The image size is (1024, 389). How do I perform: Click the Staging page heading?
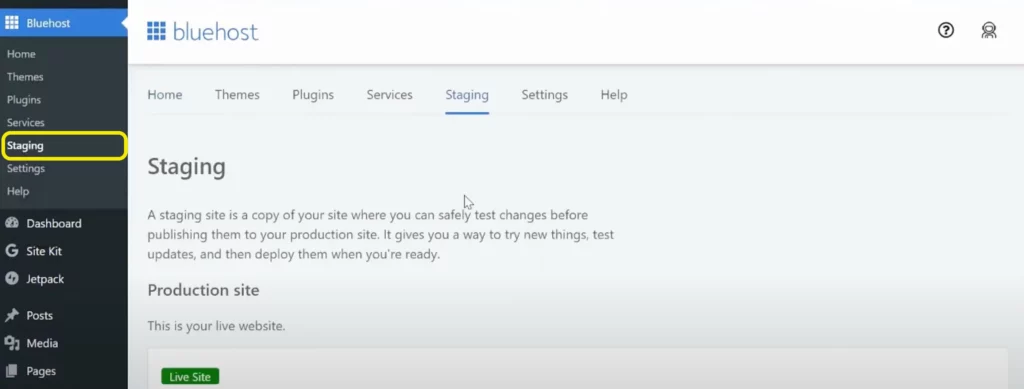point(186,167)
